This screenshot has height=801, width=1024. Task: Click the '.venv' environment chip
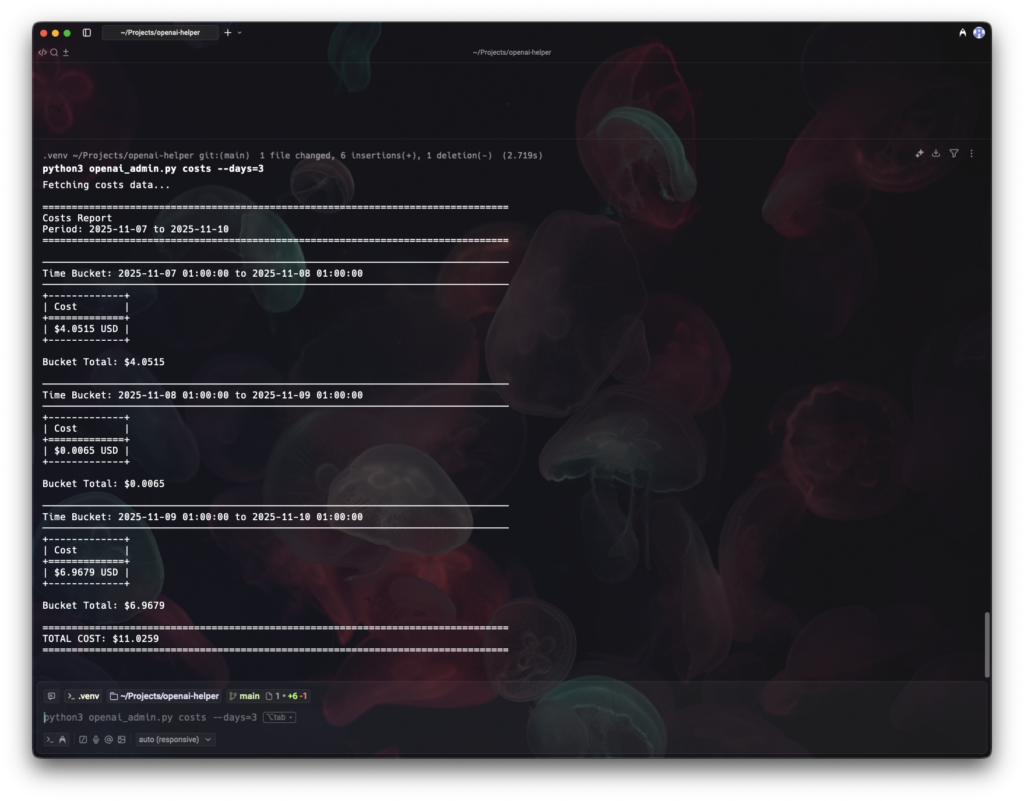(84, 695)
